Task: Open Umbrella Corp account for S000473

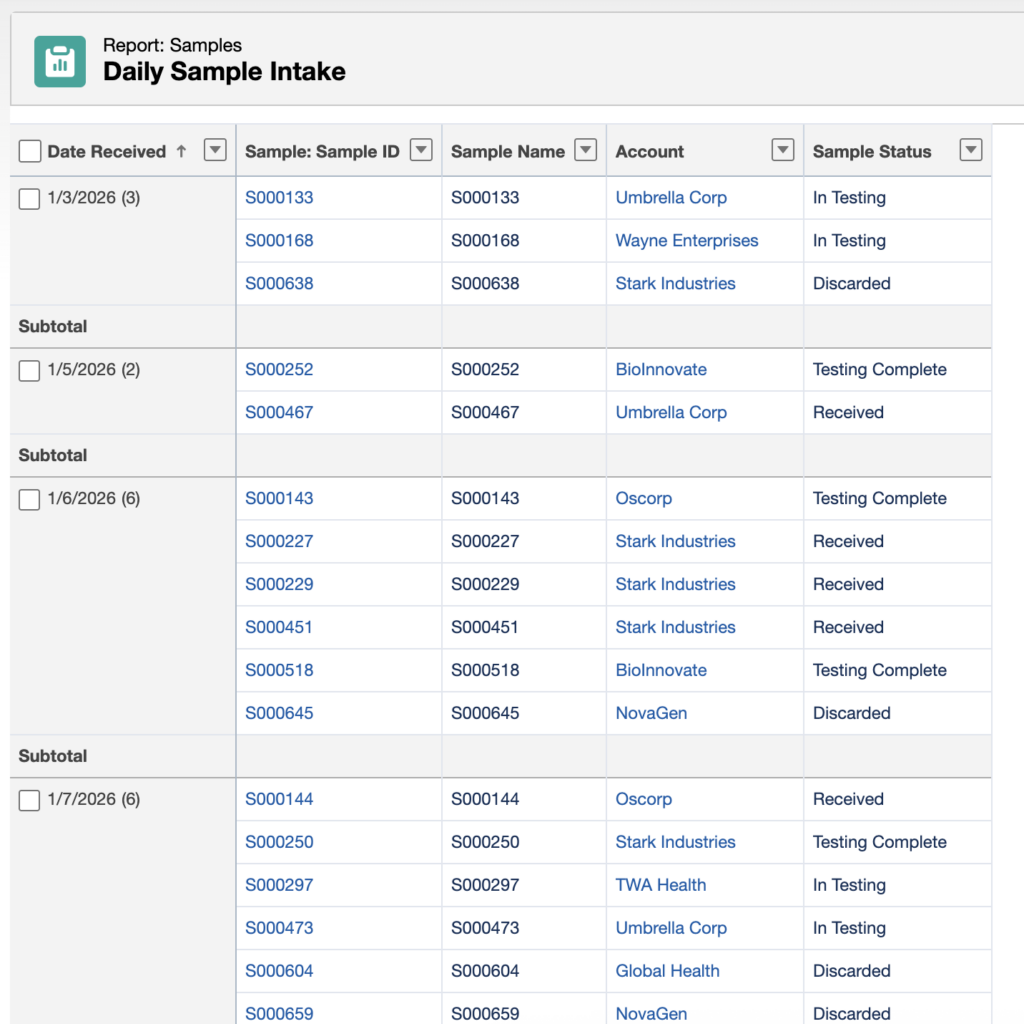Action: (x=671, y=928)
